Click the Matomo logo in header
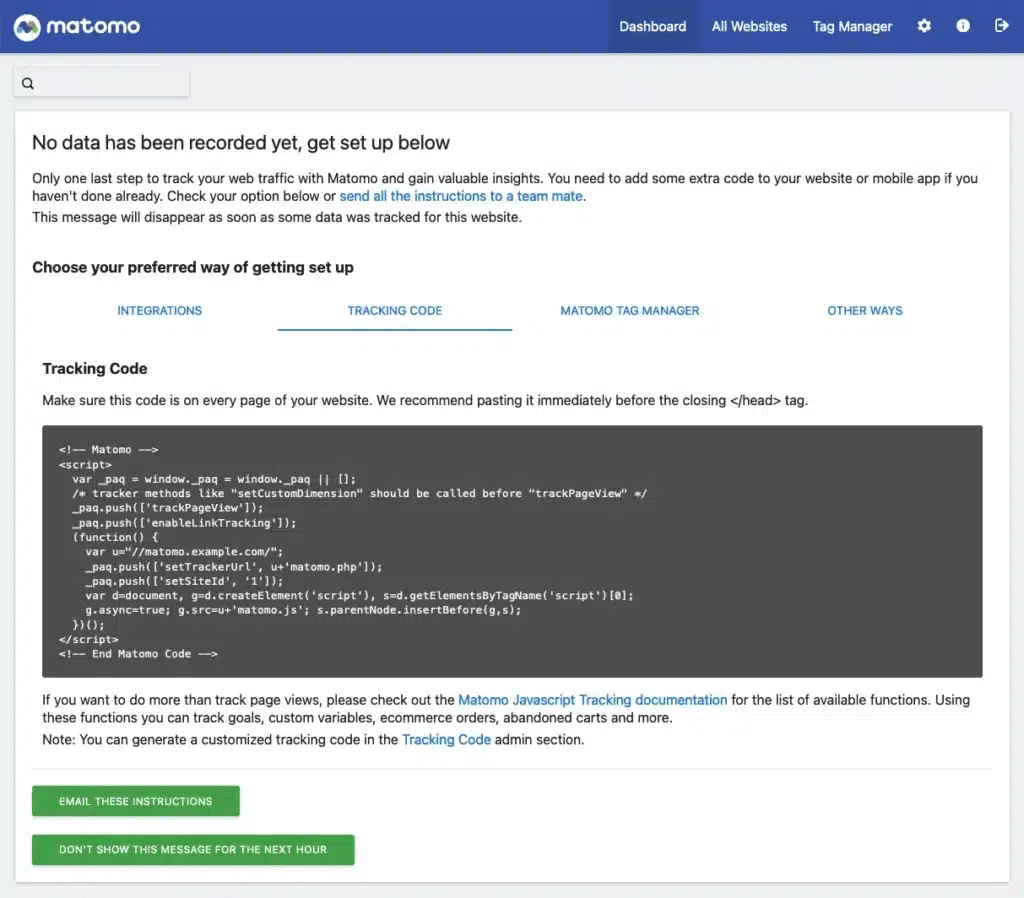This screenshot has width=1024, height=898. [77, 26]
